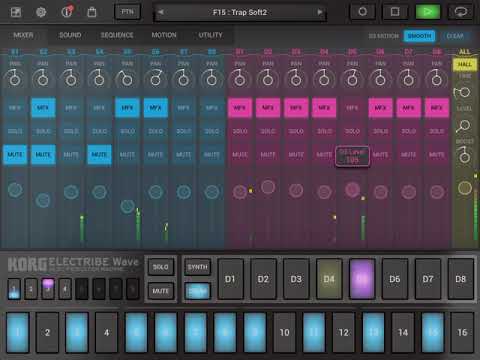Screen dimensions: 480x360
Task: Click the S5 level fader knob
Action: (127, 206)
